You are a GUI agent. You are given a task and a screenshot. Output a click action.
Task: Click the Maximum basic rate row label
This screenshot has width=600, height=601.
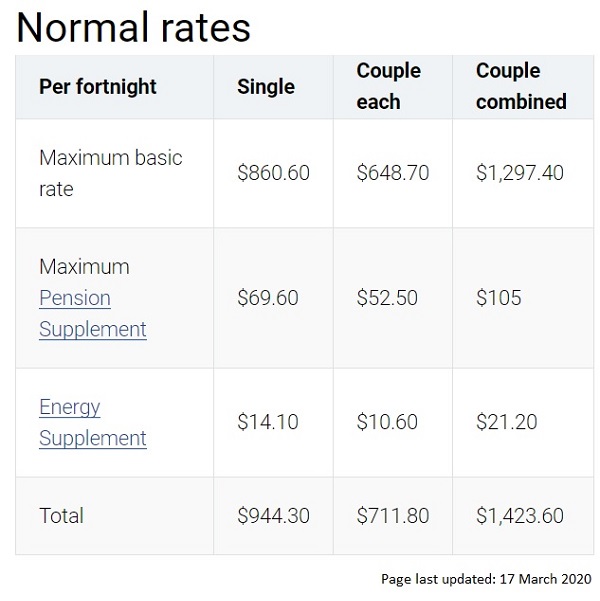click(110, 173)
